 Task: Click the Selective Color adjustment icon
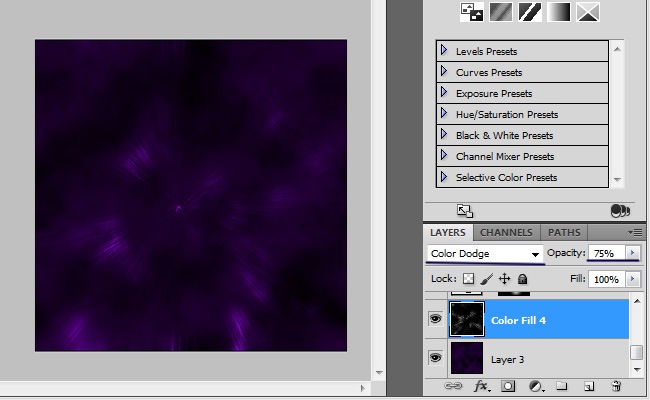pos(588,12)
